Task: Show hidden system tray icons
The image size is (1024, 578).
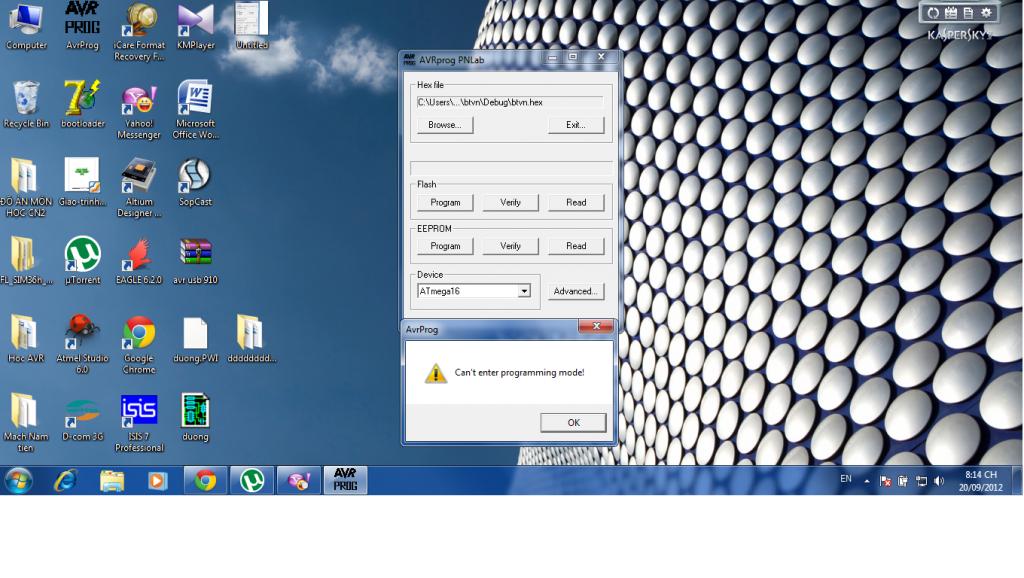Action: click(x=867, y=481)
